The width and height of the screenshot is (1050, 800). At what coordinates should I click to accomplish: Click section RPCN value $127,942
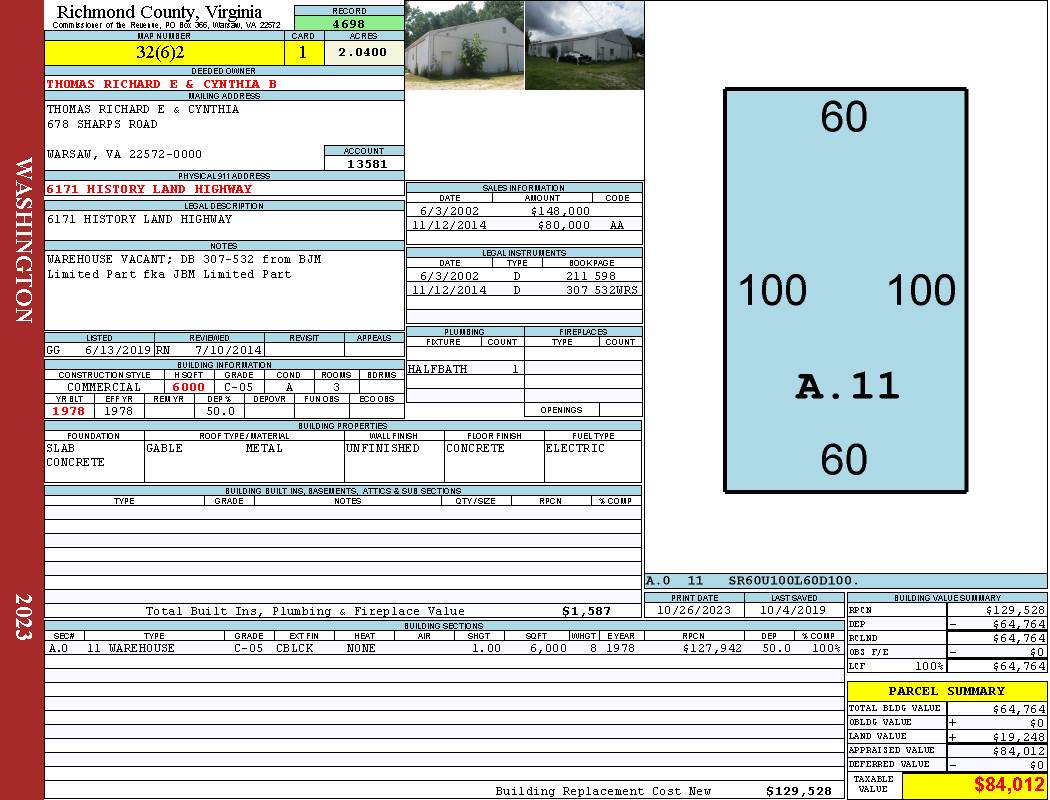(x=712, y=648)
